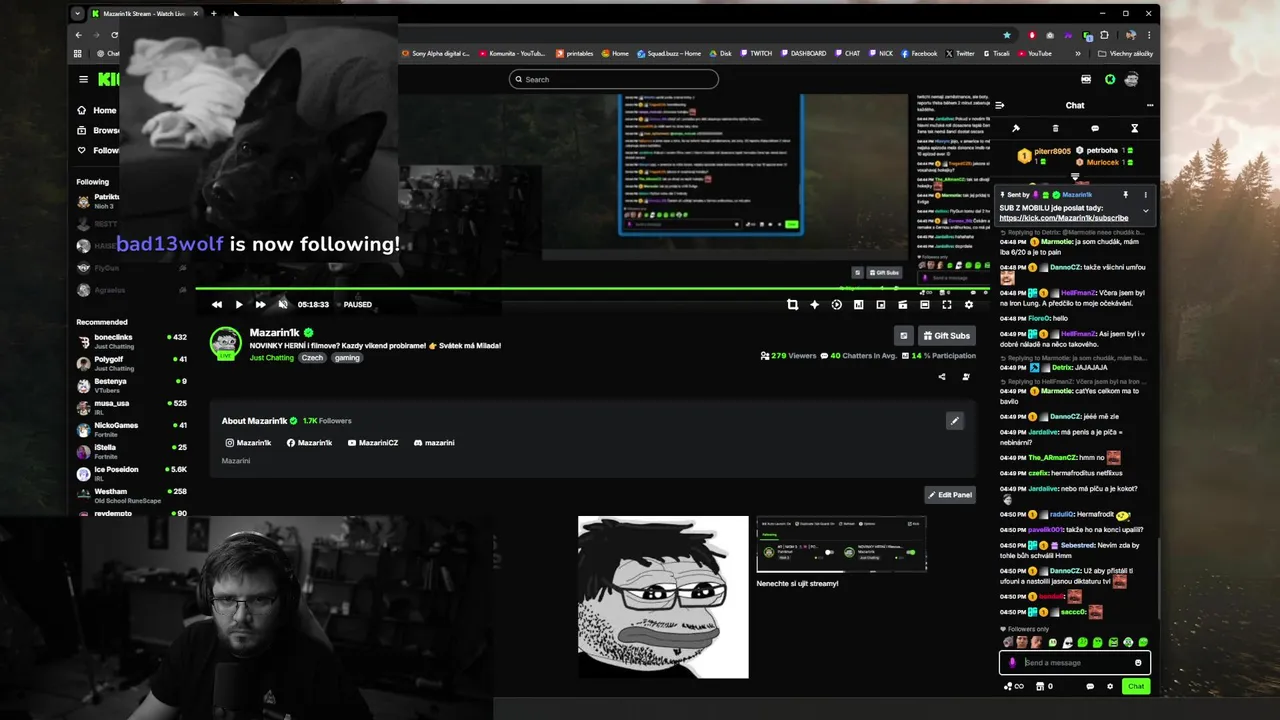Open player settings gear icon
Screen dimensions: 1280x720
[x=968, y=305]
